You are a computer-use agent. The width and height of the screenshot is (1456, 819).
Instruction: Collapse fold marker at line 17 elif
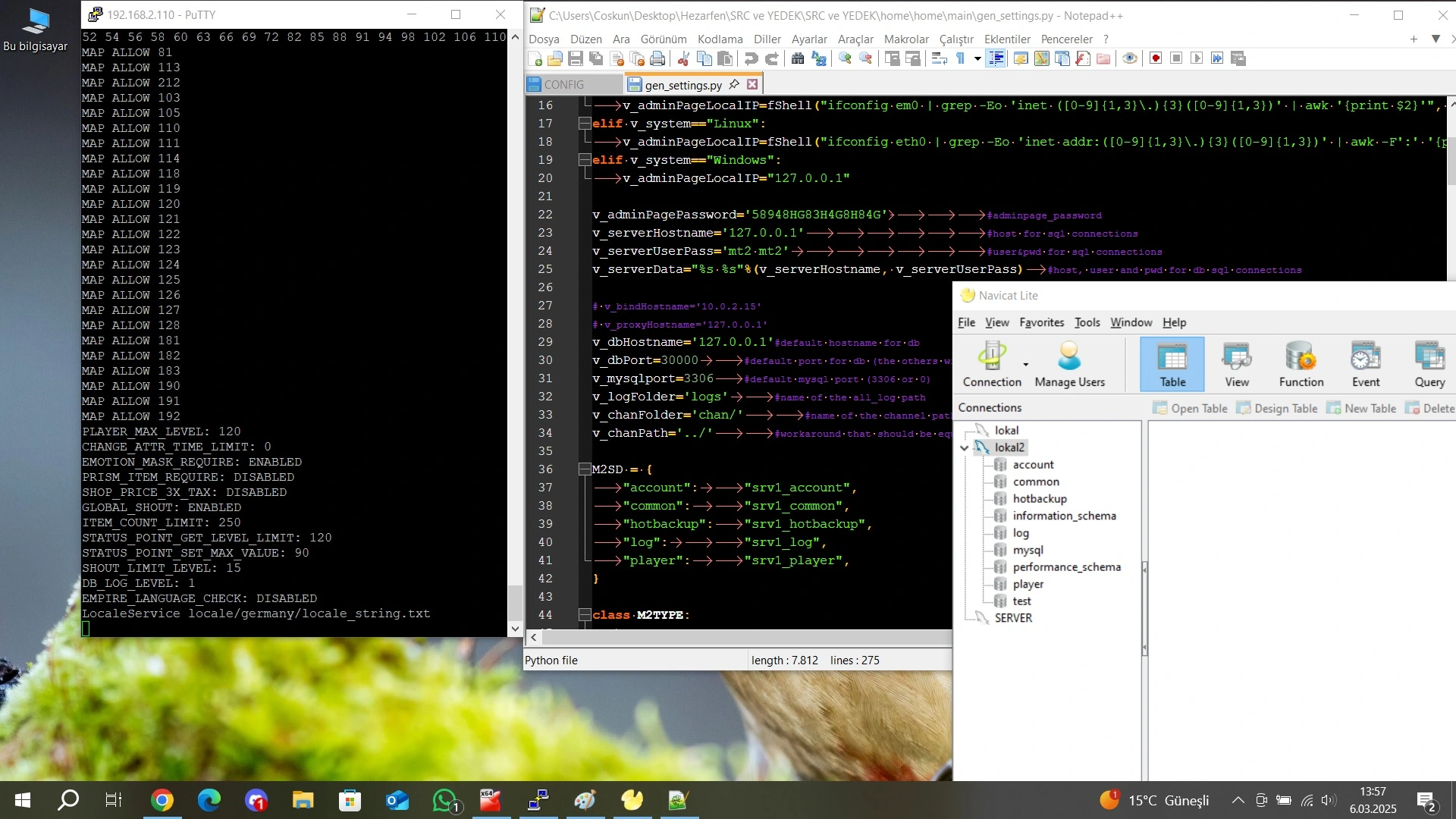584,124
